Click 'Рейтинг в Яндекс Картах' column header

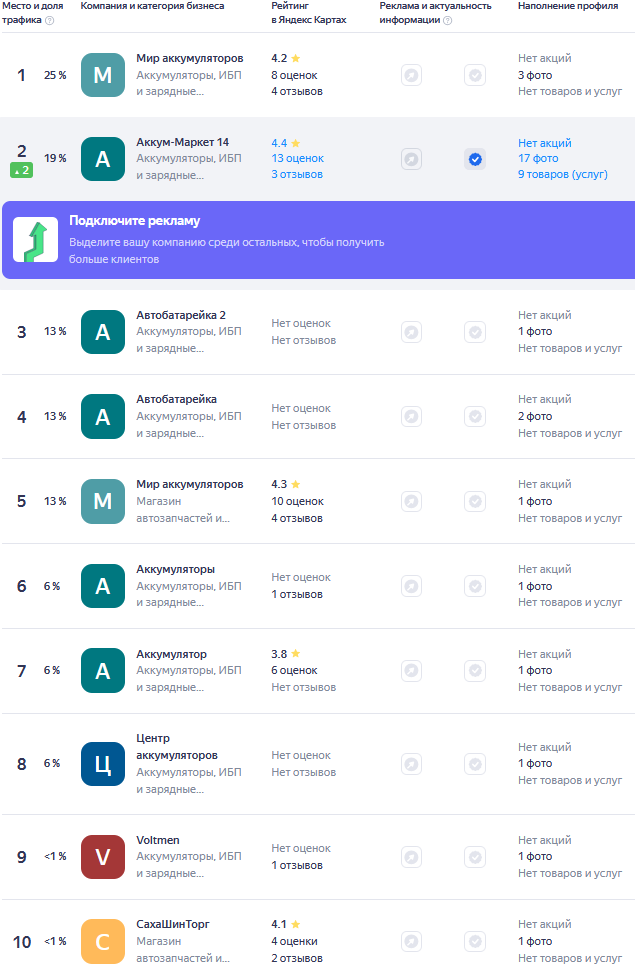click(309, 13)
